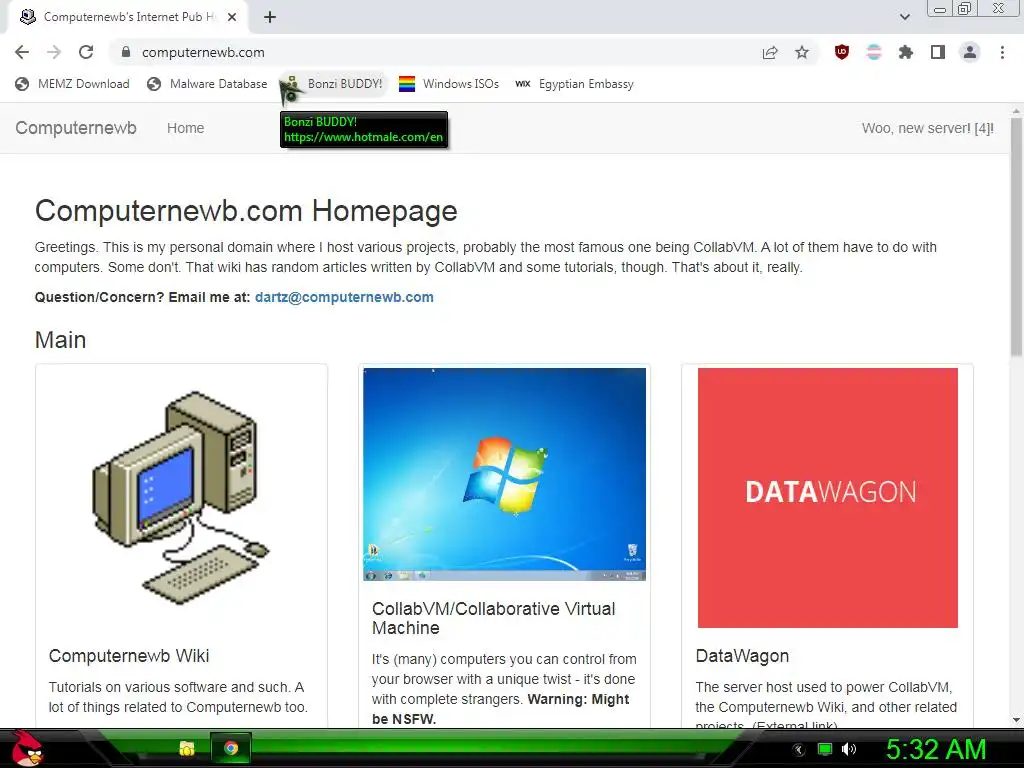
Task: Click the forward navigation arrow
Action: point(54,52)
